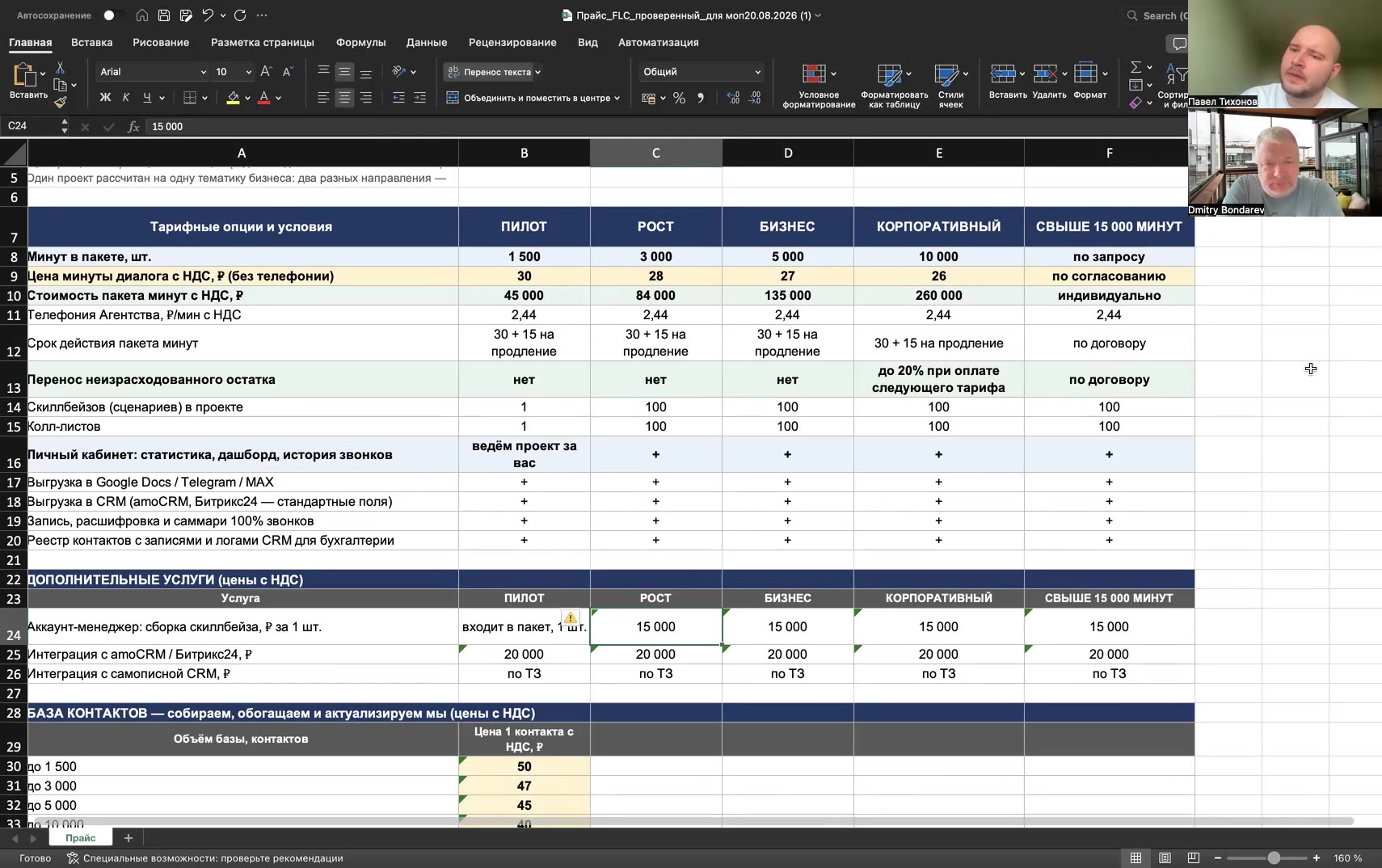Click the AutoSum sigma icon
1382x868 pixels.
(1136, 67)
